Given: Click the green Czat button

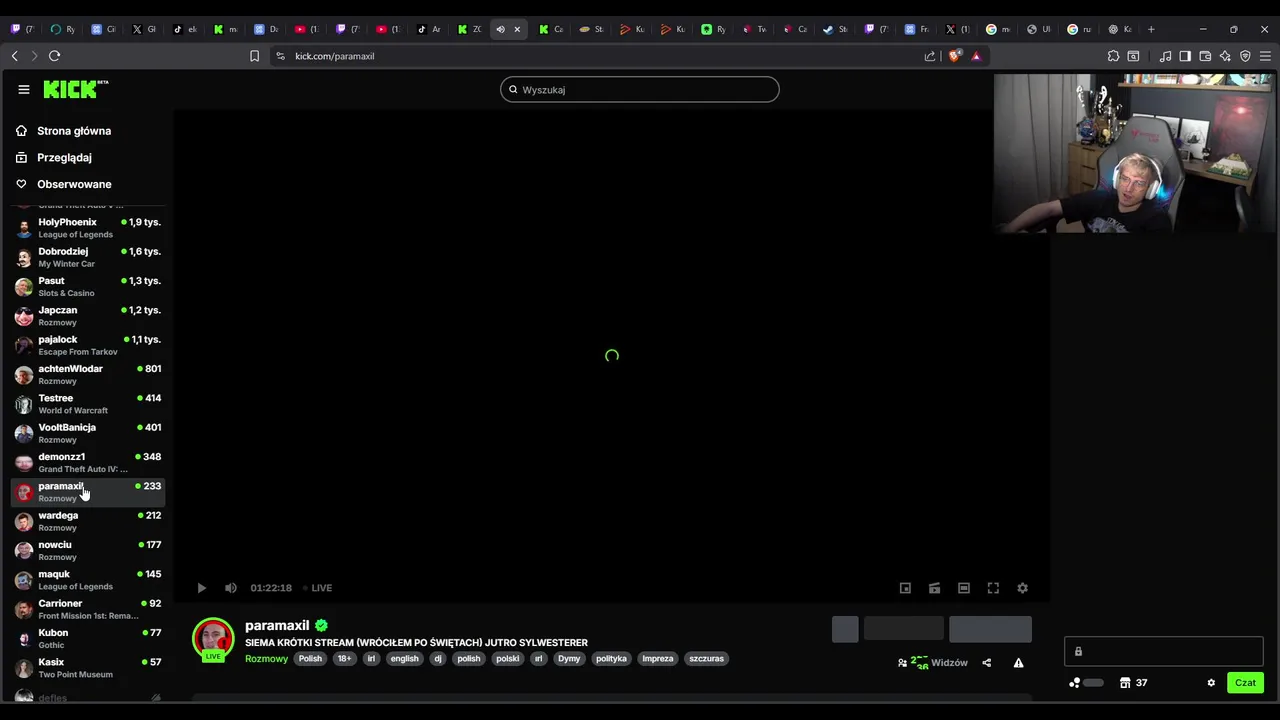Looking at the screenshot, I should 1245,683.
